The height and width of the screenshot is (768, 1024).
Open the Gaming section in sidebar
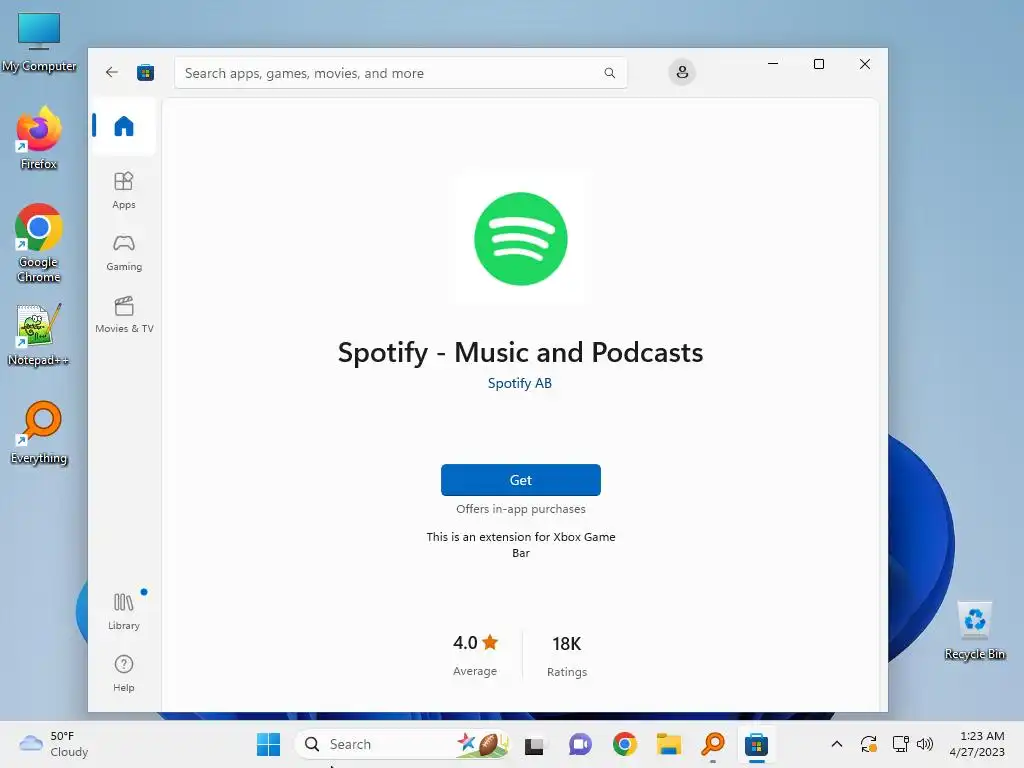124,253
